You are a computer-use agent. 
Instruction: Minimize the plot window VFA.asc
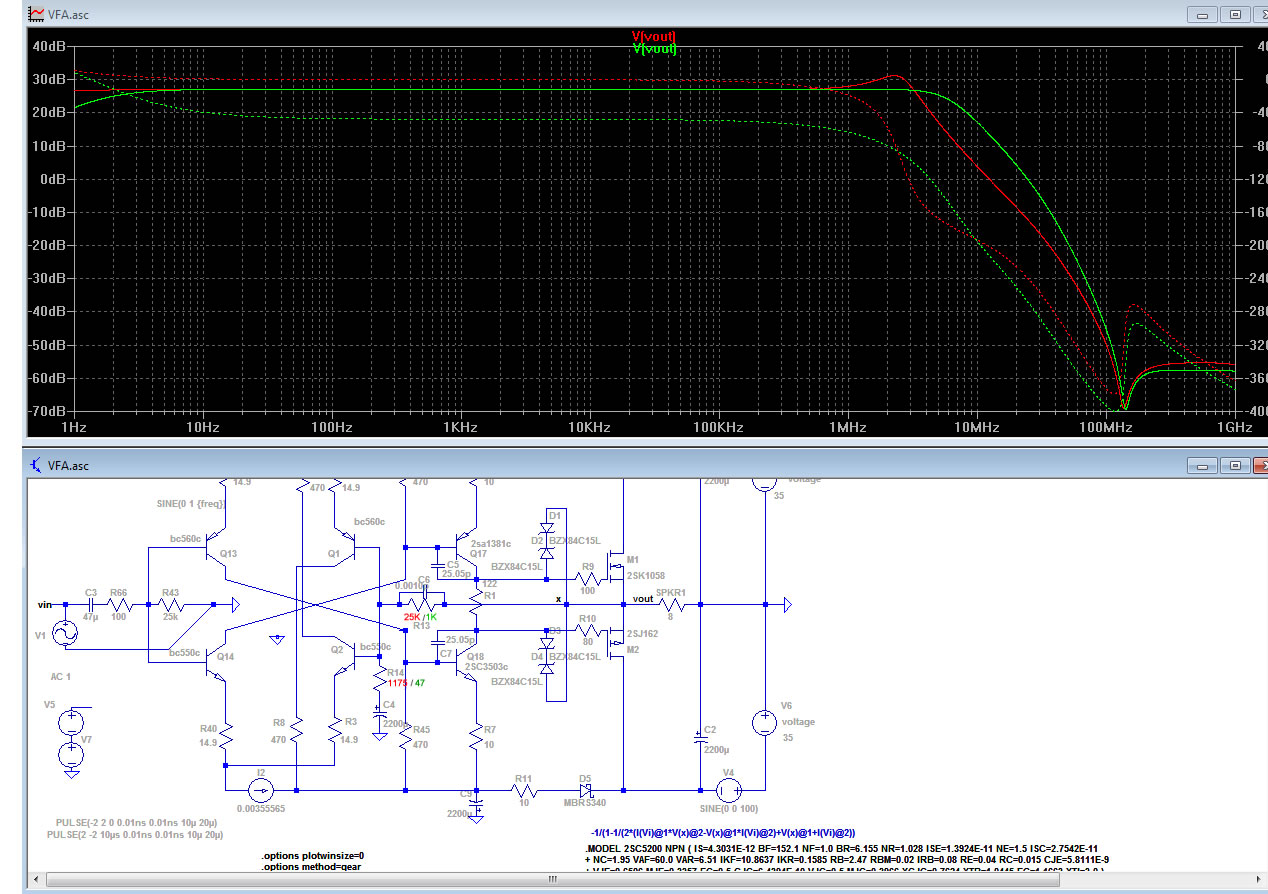[x=1203, y=14]
